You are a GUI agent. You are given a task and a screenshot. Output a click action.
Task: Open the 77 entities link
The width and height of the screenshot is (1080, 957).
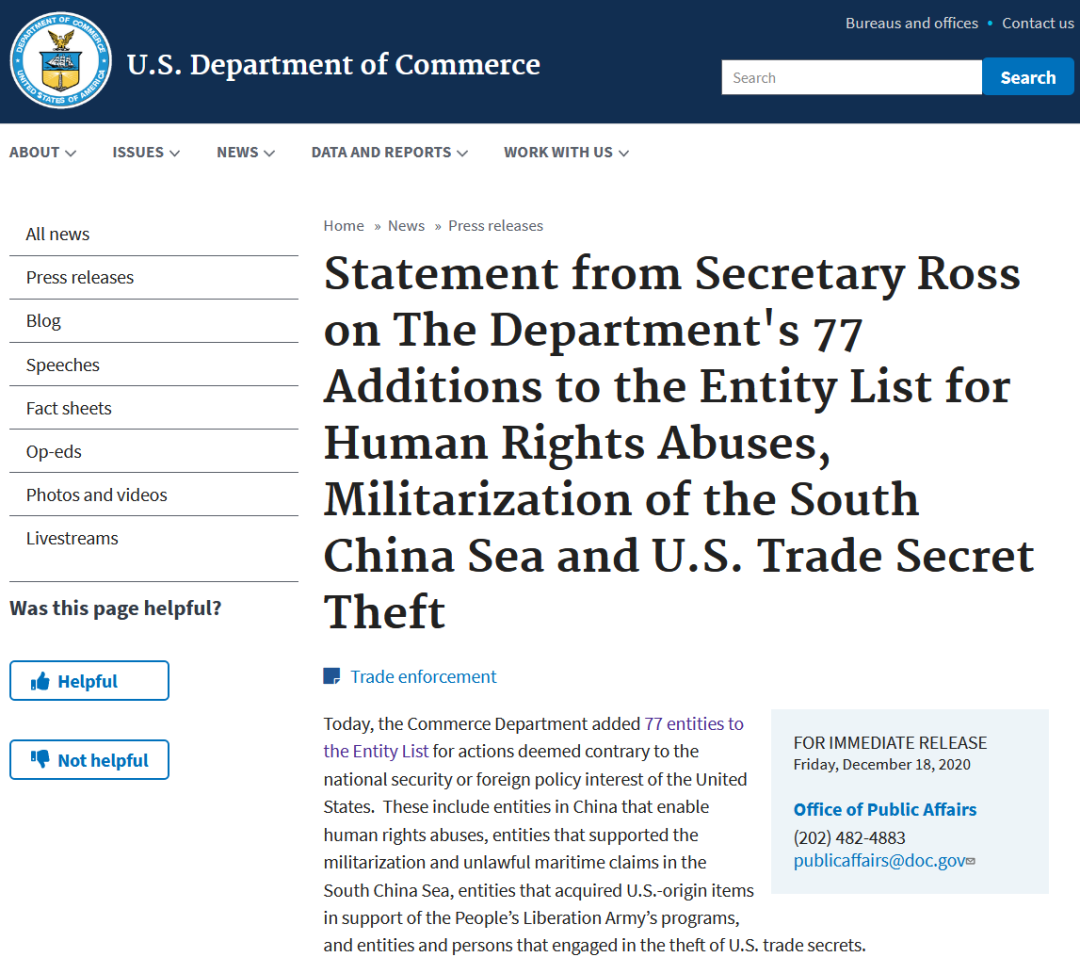pyautogui.click(x=694, y=724)
